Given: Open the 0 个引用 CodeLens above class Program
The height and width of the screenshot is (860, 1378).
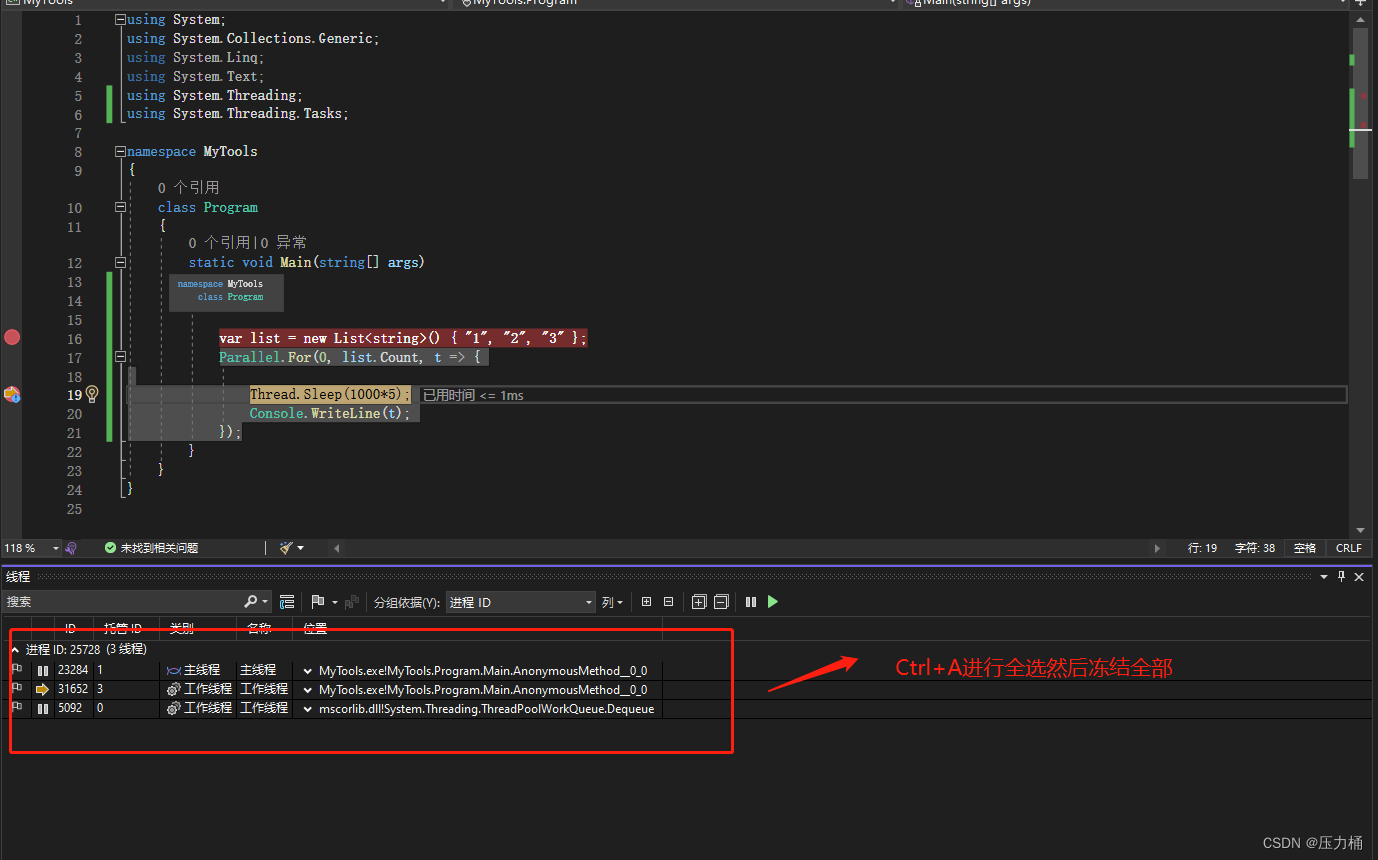Looking at the screenshot, I should click(188, 188).
